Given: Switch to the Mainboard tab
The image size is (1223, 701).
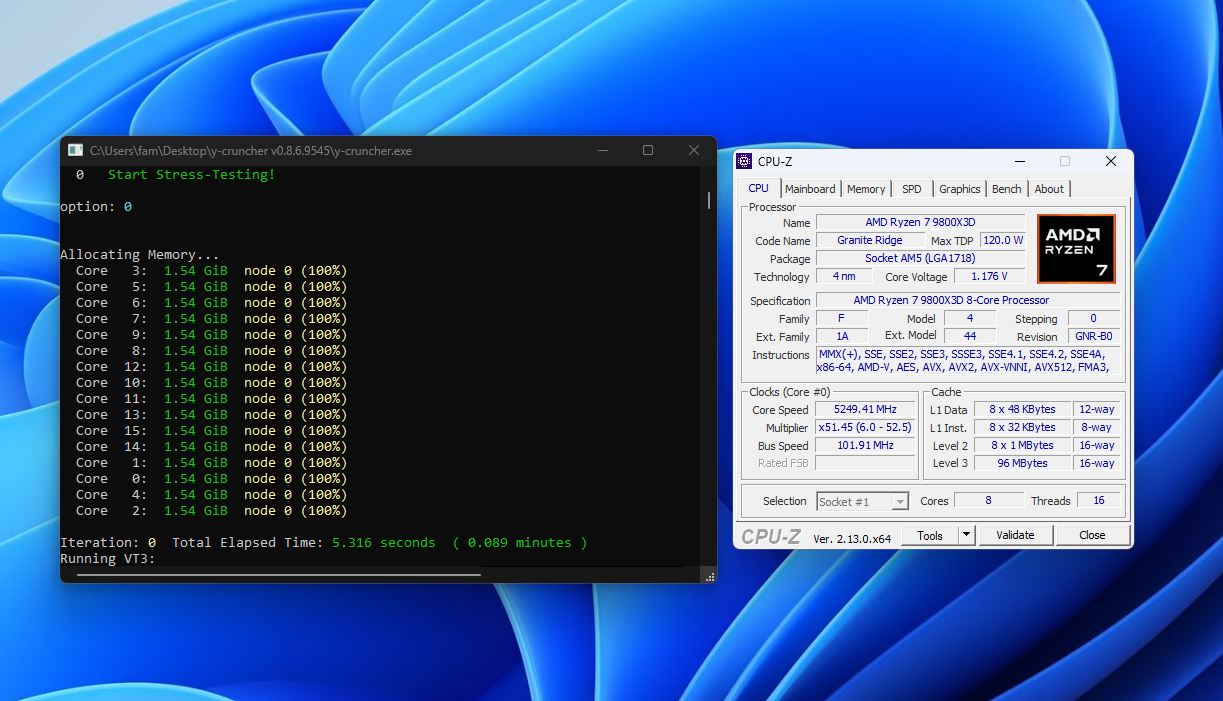Looking at the screenshot, I should pyautogui.click(x=810, y=189).
